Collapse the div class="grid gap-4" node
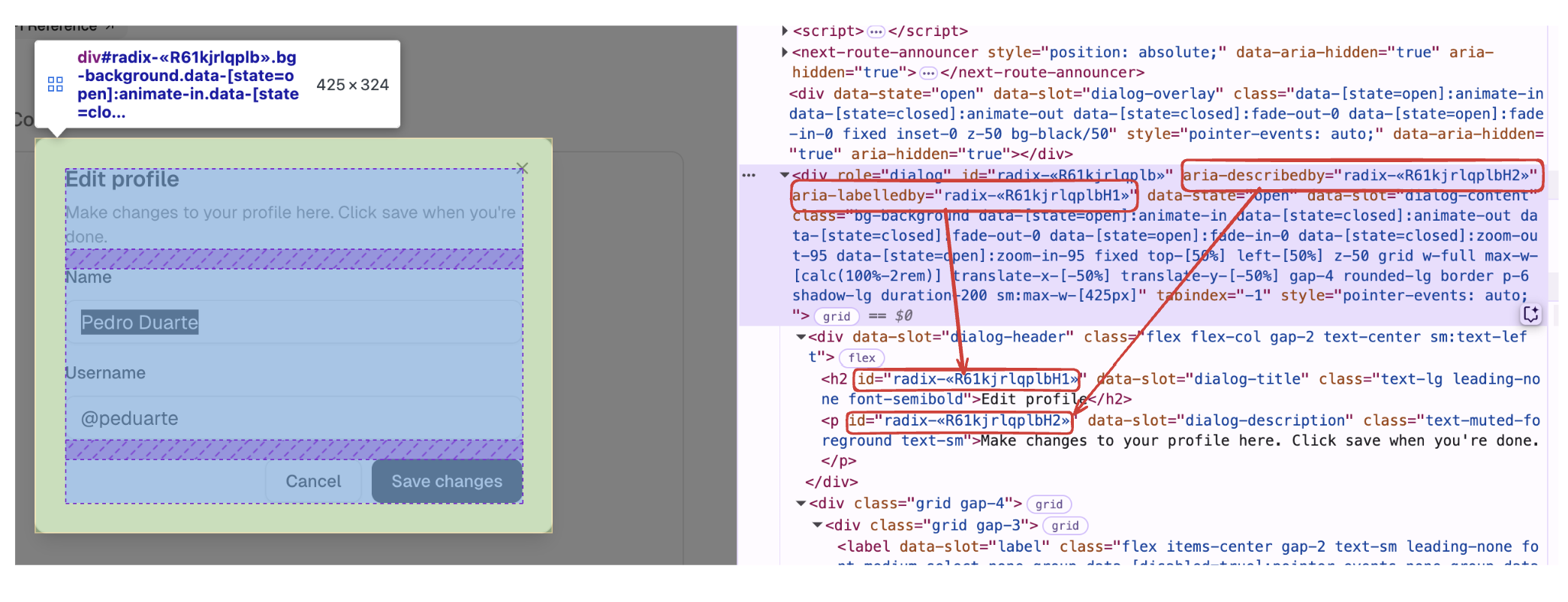1568x602 pixels. point(801,504)
